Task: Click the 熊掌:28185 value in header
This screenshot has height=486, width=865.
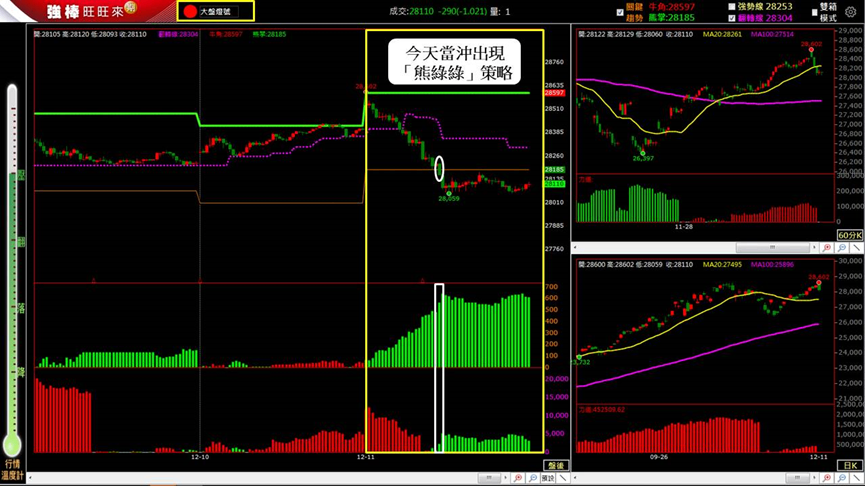Action: (671, 18)
